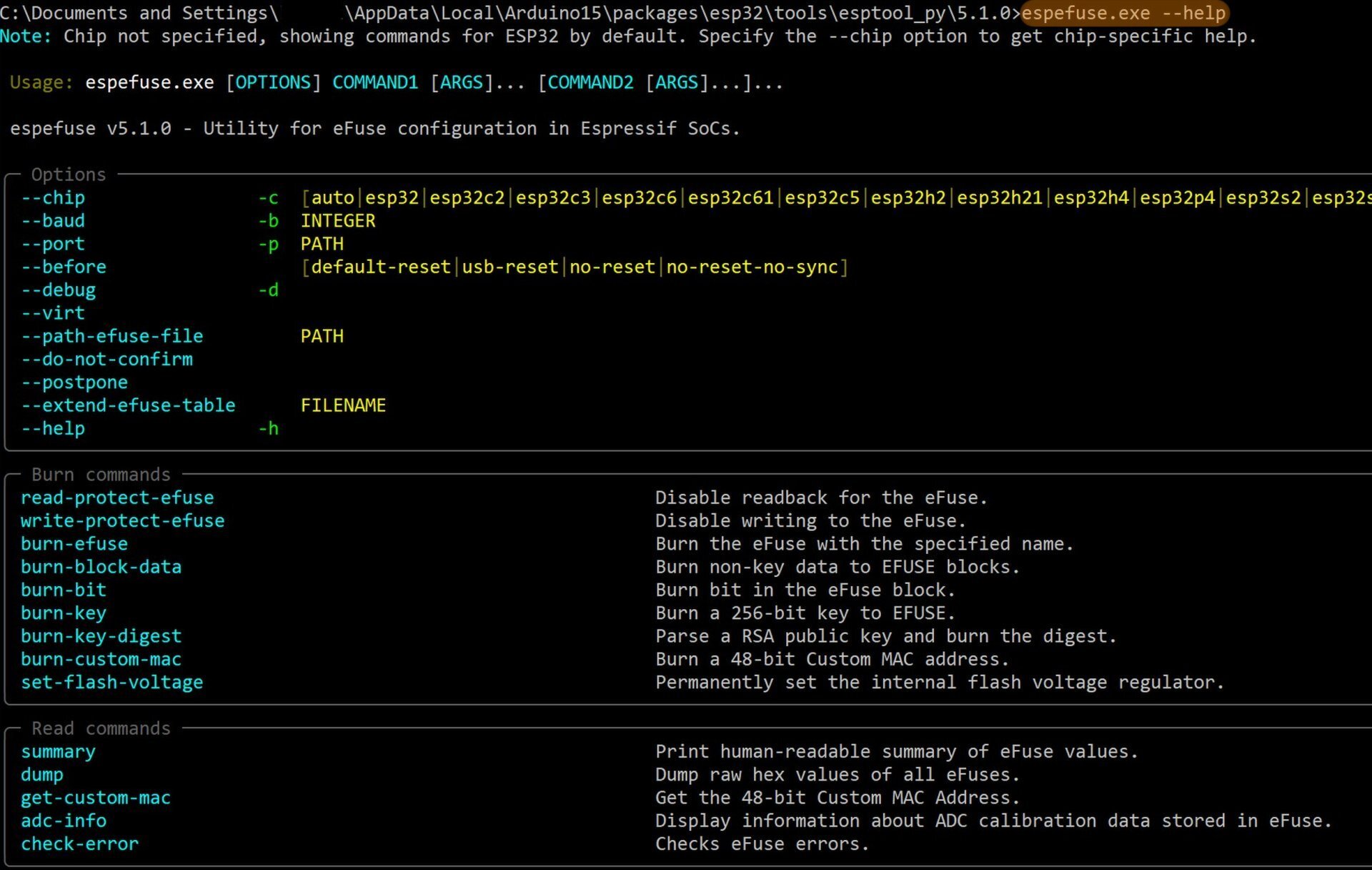Click the get-custom-mac command
1372x870 pixels.
[x=96, y=798]
